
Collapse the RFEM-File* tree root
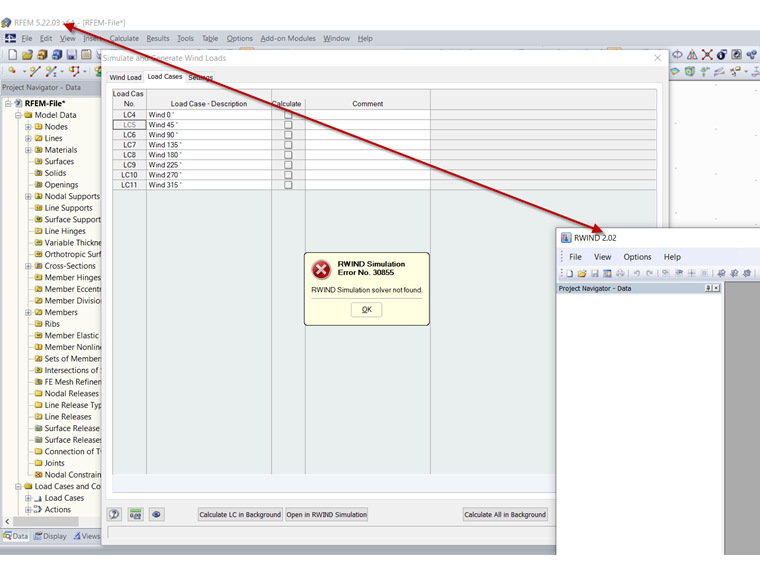pos(8,103)
